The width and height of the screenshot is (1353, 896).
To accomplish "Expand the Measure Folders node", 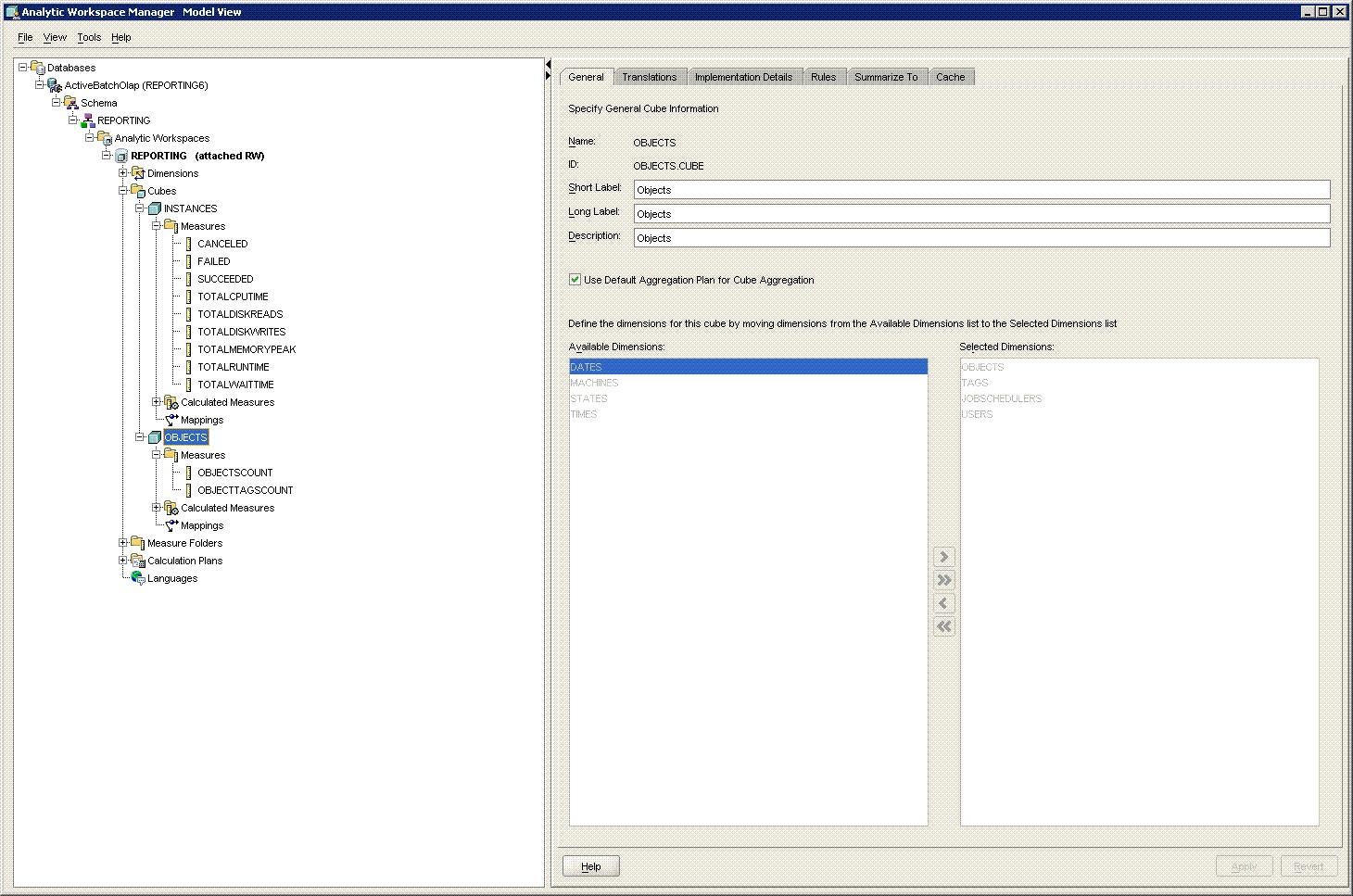I will (123, 542).
